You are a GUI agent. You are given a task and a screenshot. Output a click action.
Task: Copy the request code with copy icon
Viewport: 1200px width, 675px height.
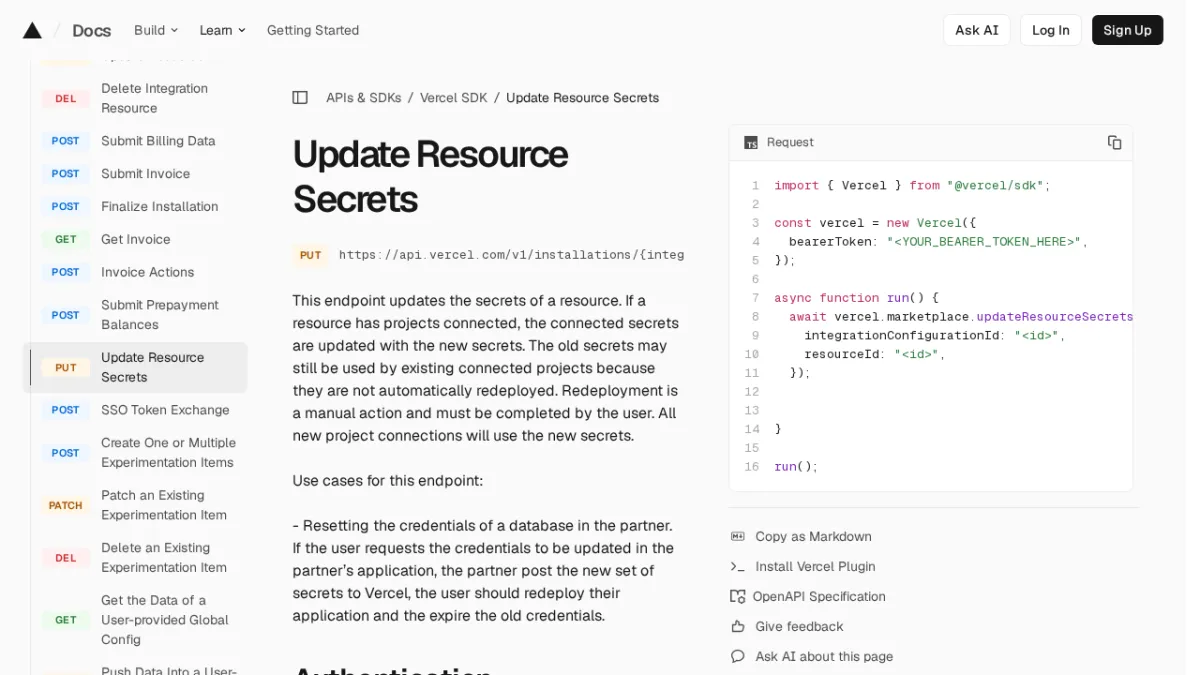[1114, 143]
